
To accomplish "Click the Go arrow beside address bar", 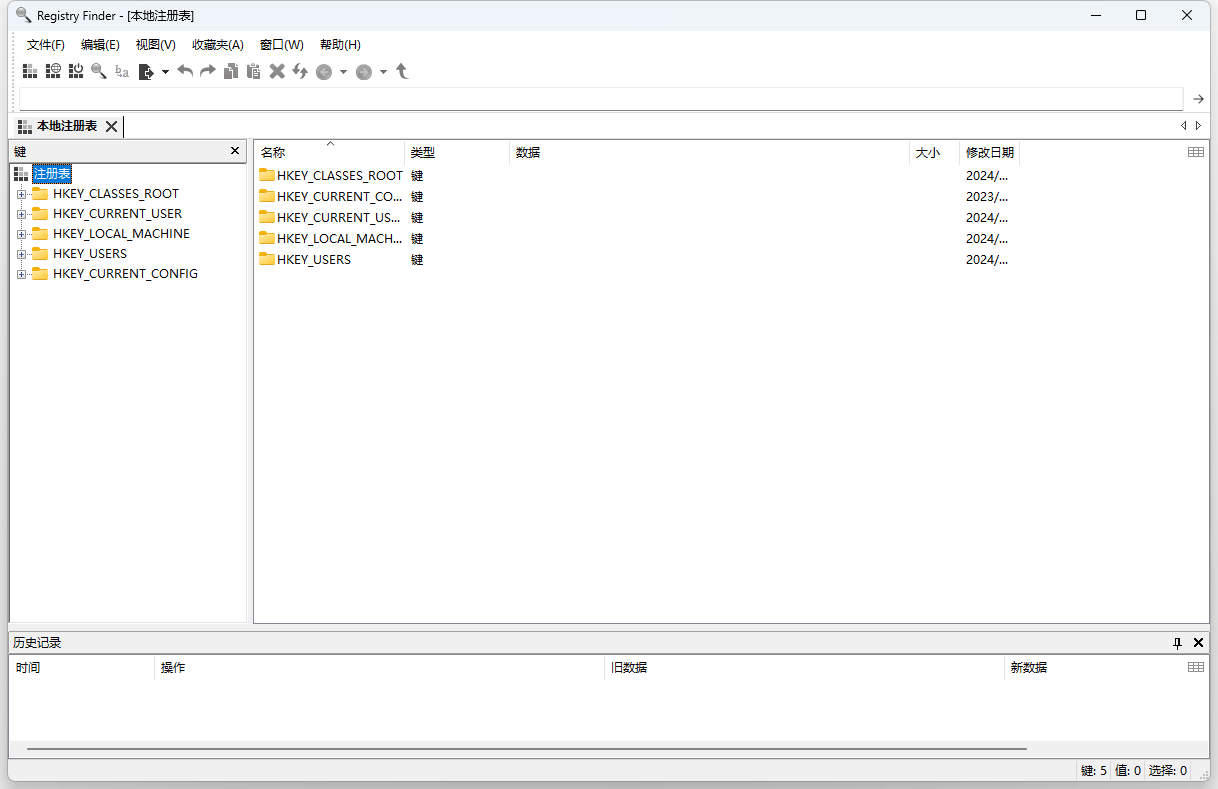I will point(1198,99).
